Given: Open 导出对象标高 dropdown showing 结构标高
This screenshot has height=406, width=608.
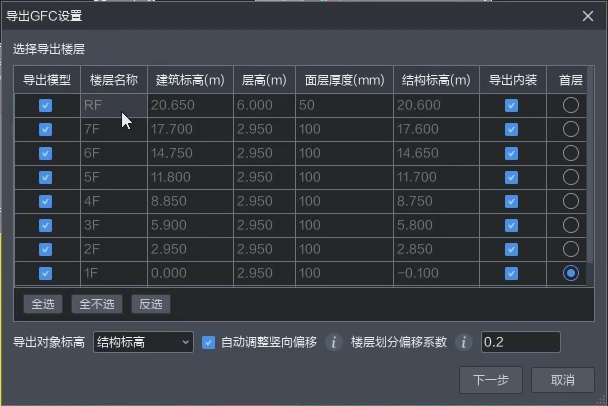Looking at the screenshot, I should click(x=143, y=342).
